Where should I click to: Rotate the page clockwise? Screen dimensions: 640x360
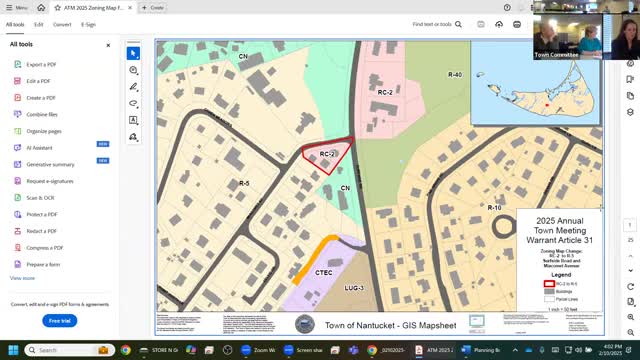click(630, 287)
